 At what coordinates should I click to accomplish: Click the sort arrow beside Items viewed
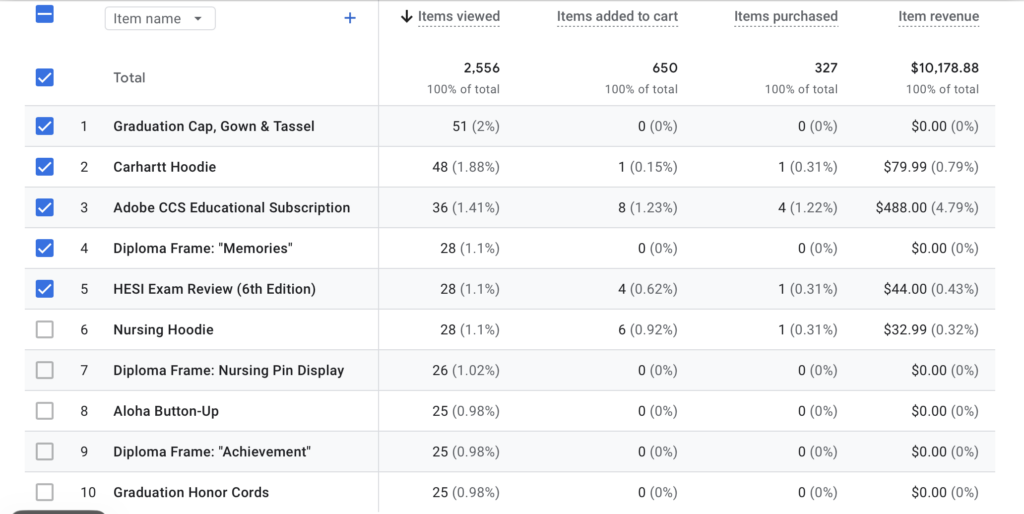pyautogui.click(x=406, y=16)
